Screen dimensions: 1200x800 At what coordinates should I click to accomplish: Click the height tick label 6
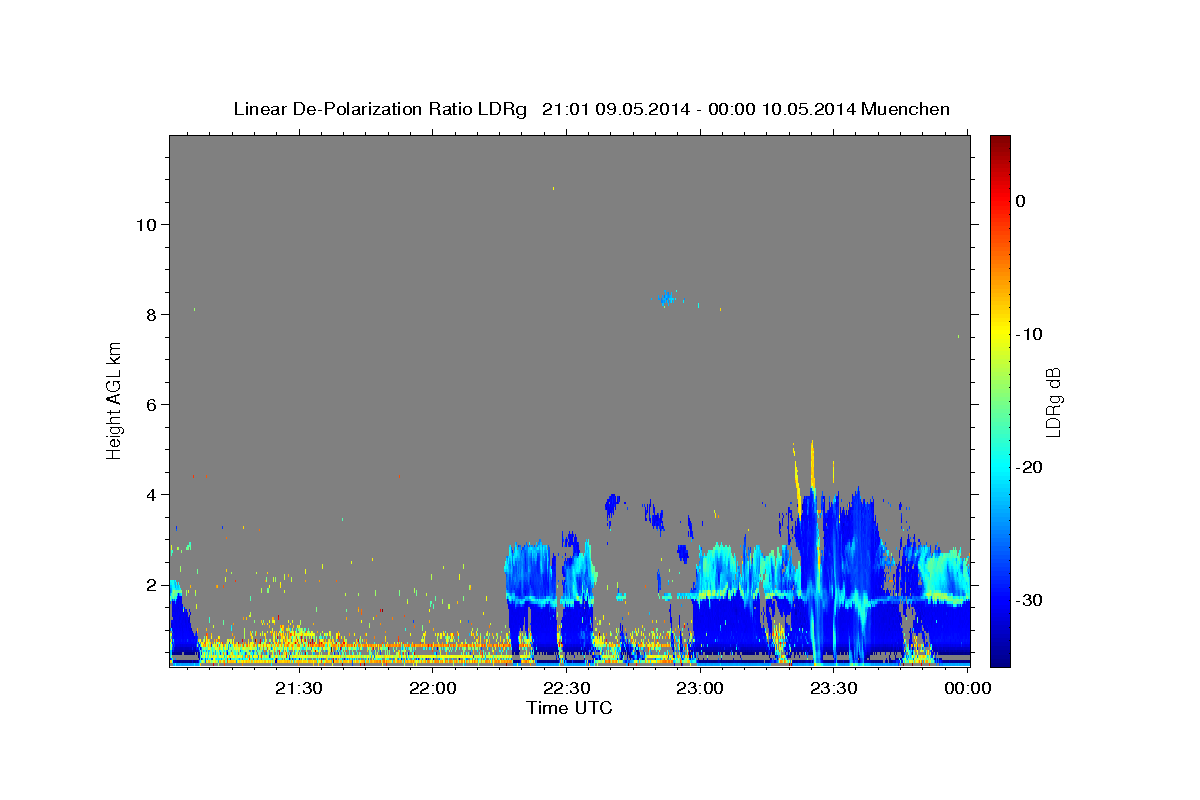coord(152,404)
